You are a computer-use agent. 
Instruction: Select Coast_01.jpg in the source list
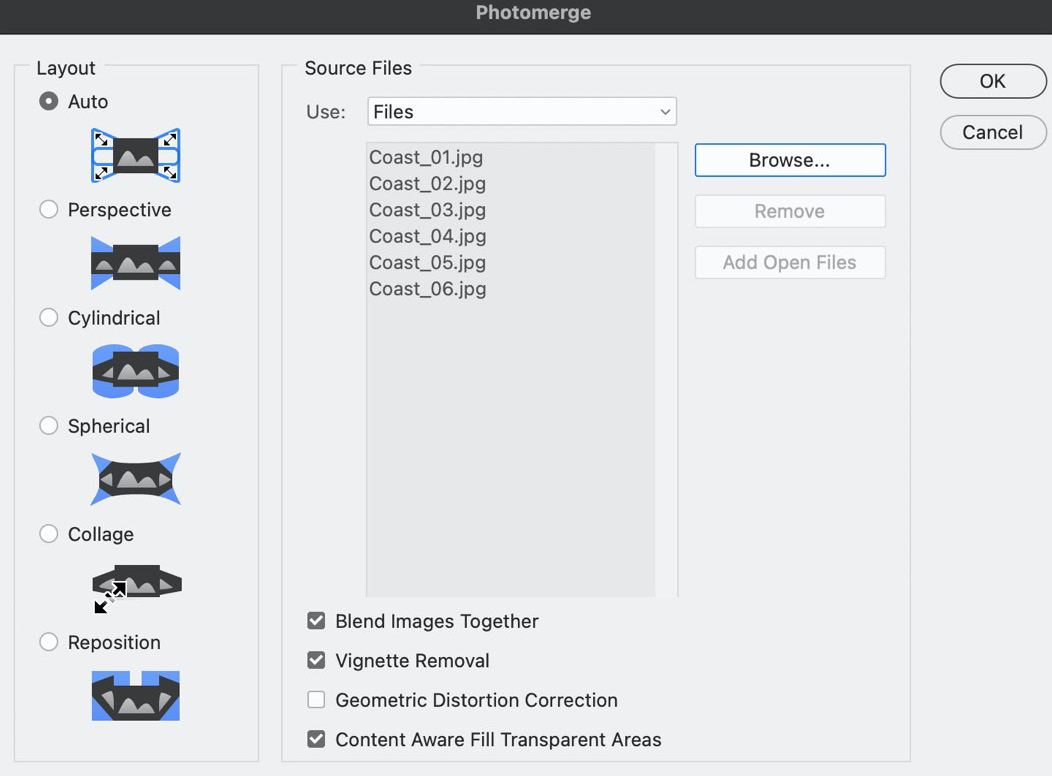point(426,157)
